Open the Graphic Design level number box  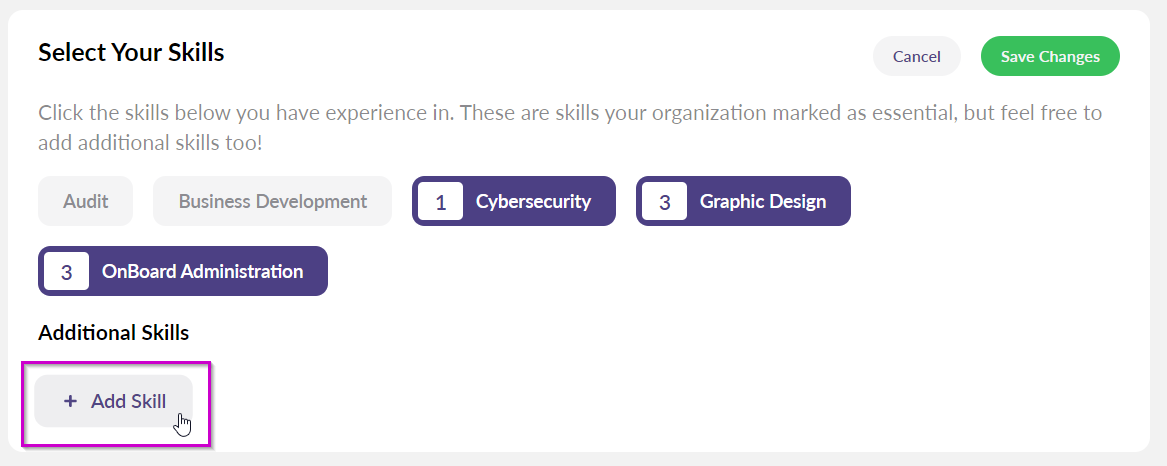664,201
